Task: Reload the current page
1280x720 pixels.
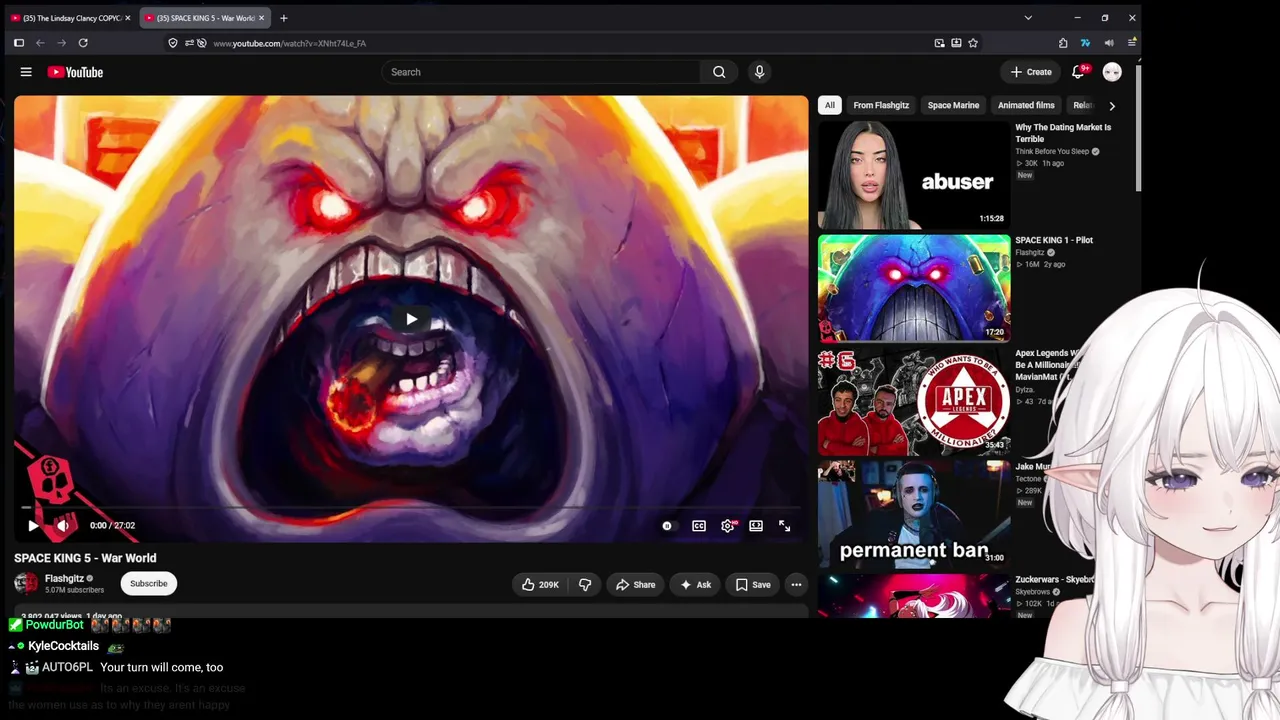Action: tap(83, 43)
